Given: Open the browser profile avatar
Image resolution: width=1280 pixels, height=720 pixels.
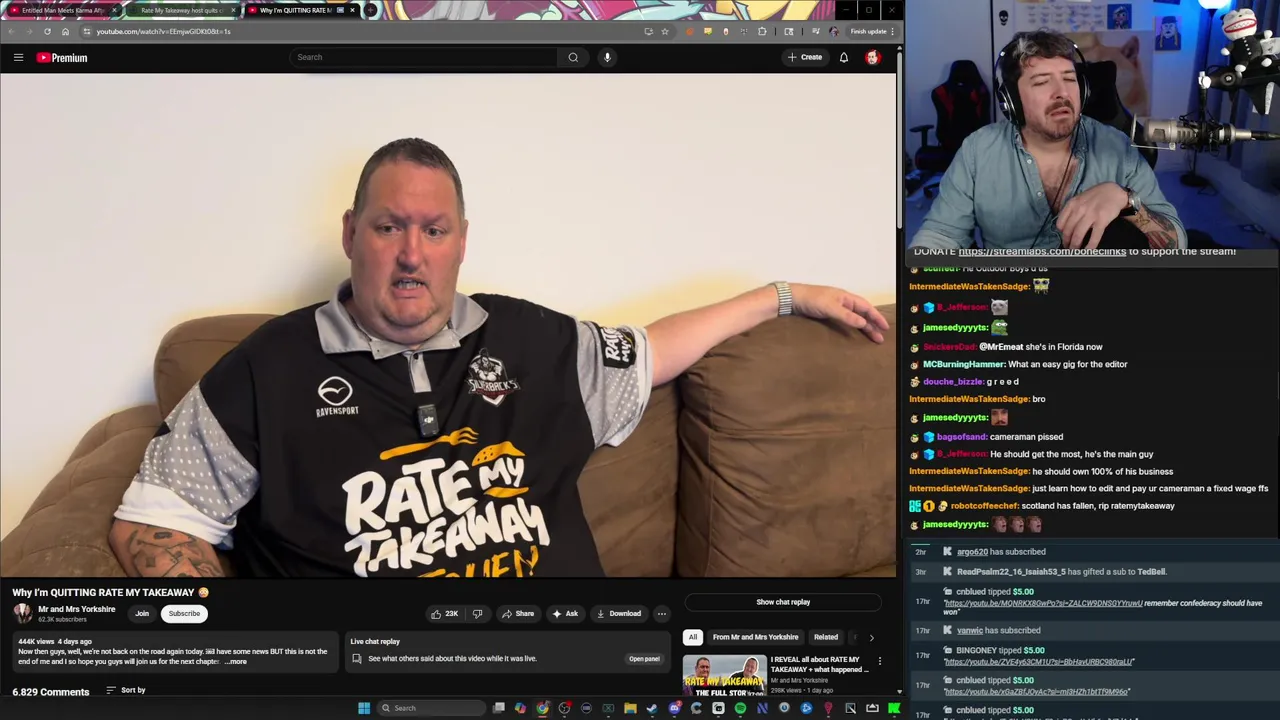Looking at the screenshot, I should pyautogui.click(x=834, y=31).
